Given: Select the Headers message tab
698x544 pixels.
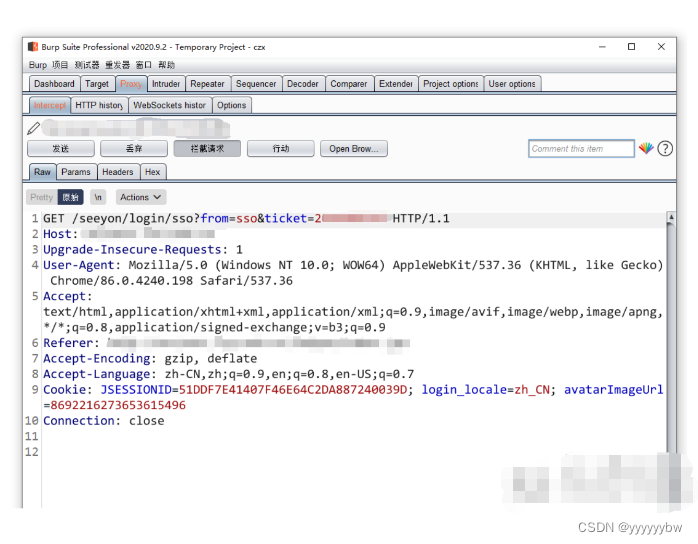Looking at the screenshot, I should 118,172.
